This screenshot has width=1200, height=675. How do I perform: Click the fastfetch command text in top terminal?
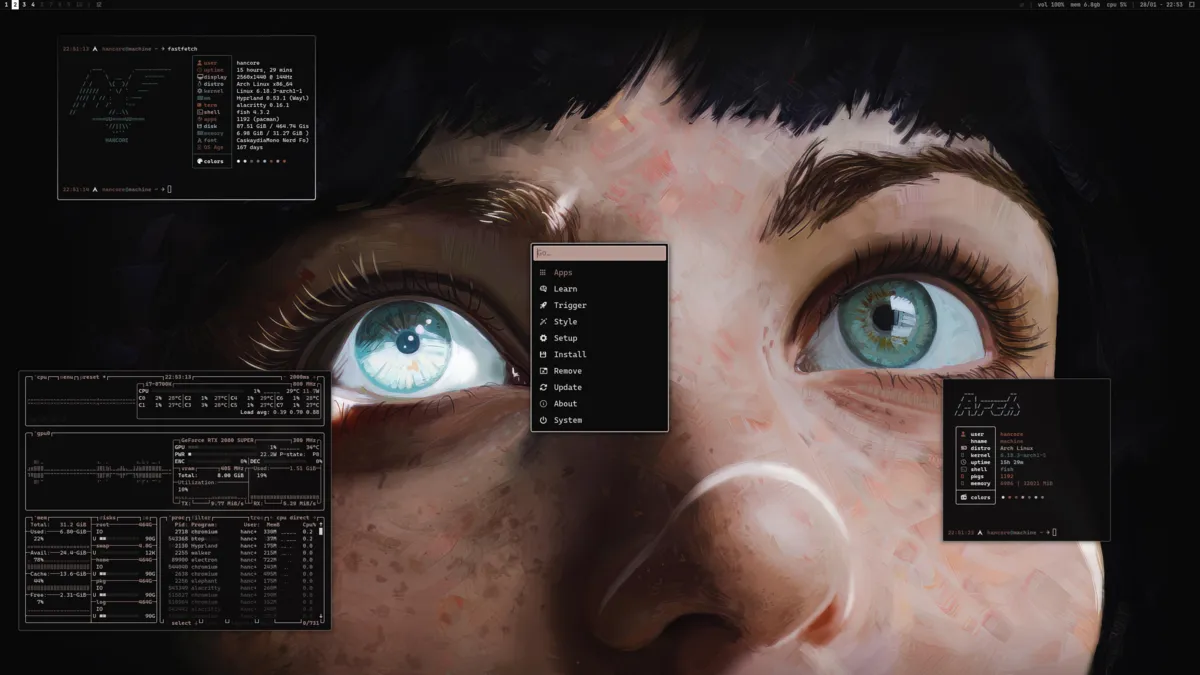click(x=183, y=48)
